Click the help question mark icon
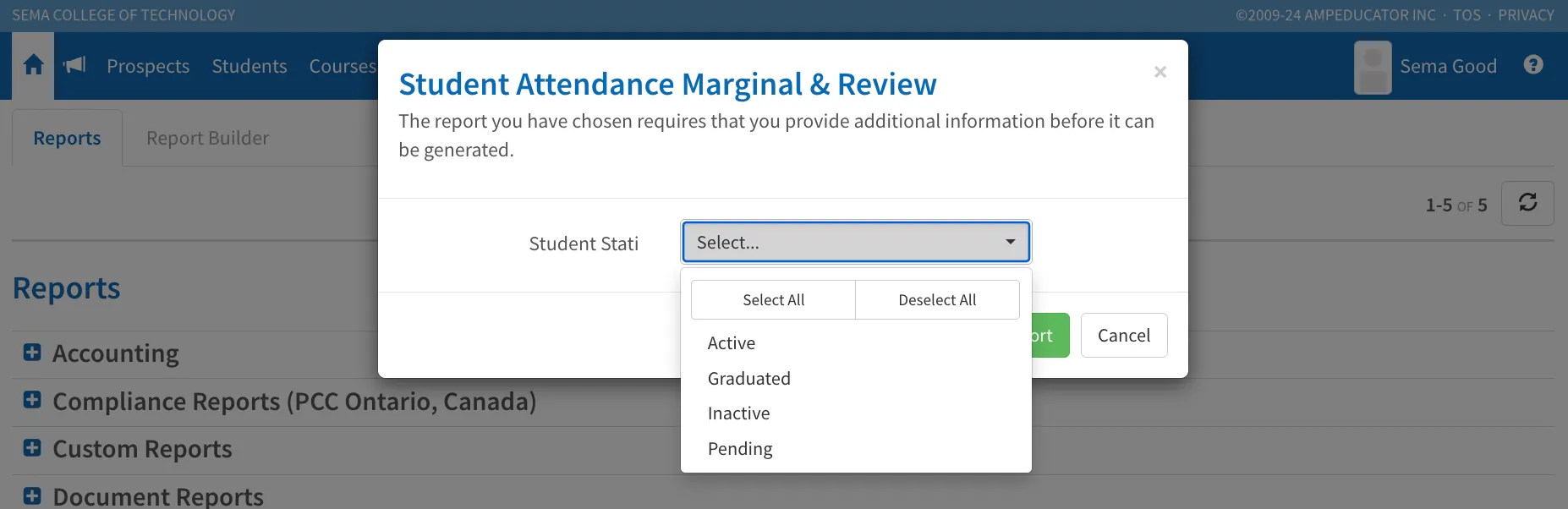 coord(1532,65)
